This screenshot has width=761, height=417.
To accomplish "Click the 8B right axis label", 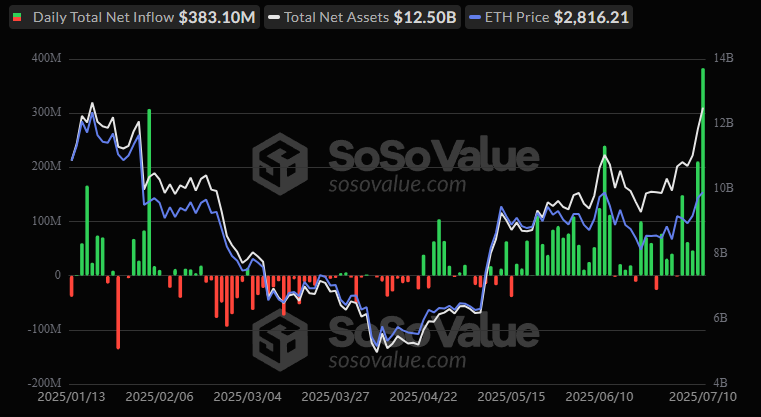I will (x=723, y=253).
